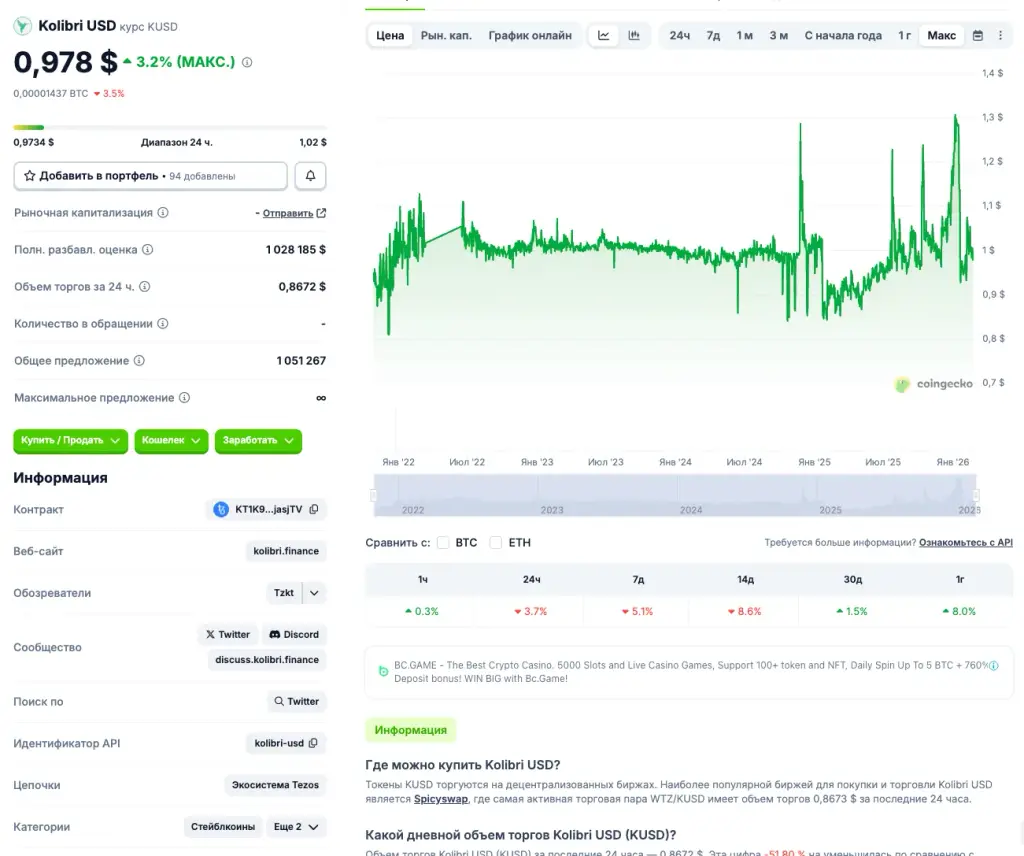
Task: Open the Spicyswap exchange link
Action: point(441,799)
